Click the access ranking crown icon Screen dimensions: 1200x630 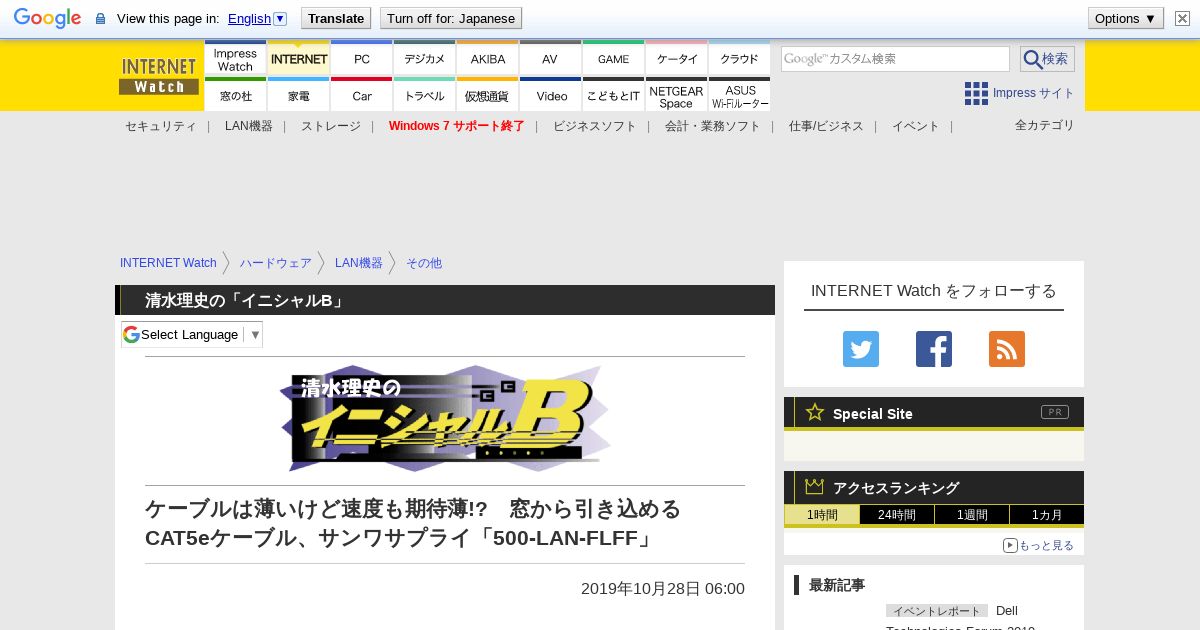pos(815,487)
